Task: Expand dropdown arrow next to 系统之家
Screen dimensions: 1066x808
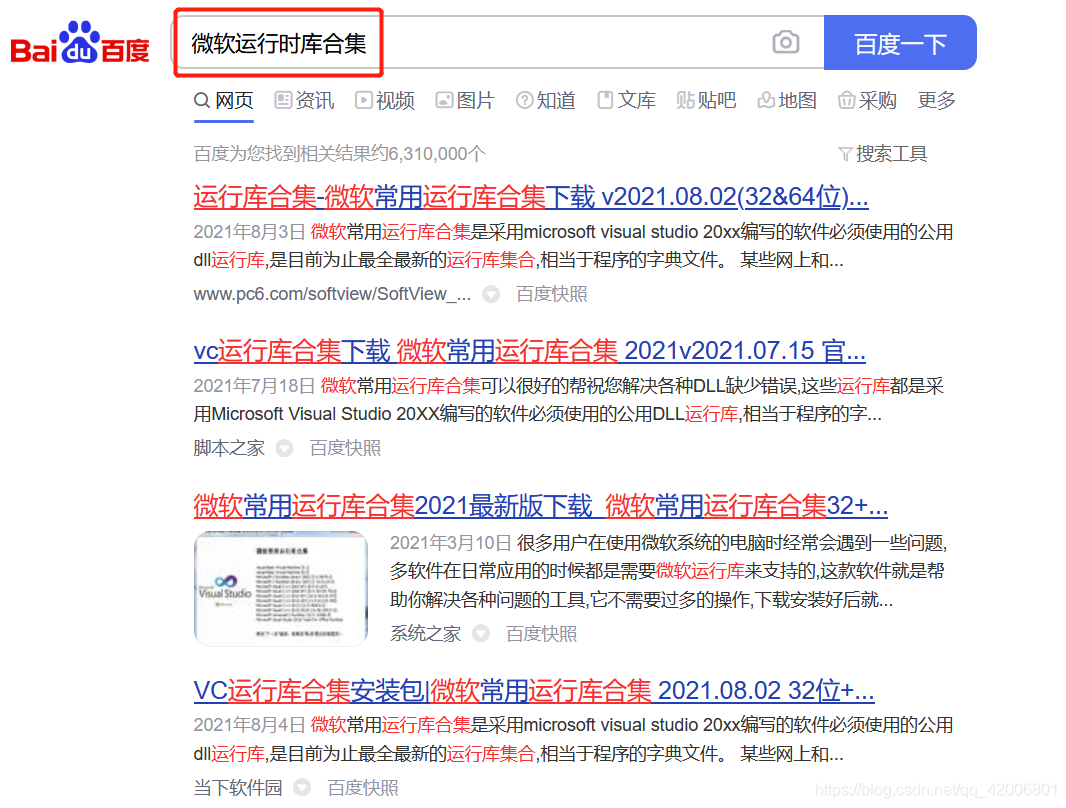Action: [x=481, y=634]
